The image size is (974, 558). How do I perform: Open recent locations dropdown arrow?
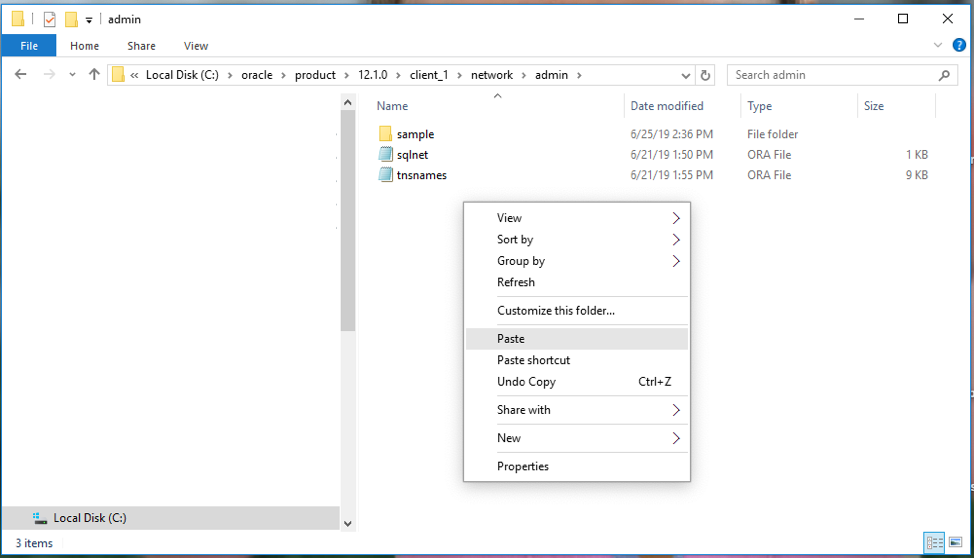point(71,75)
